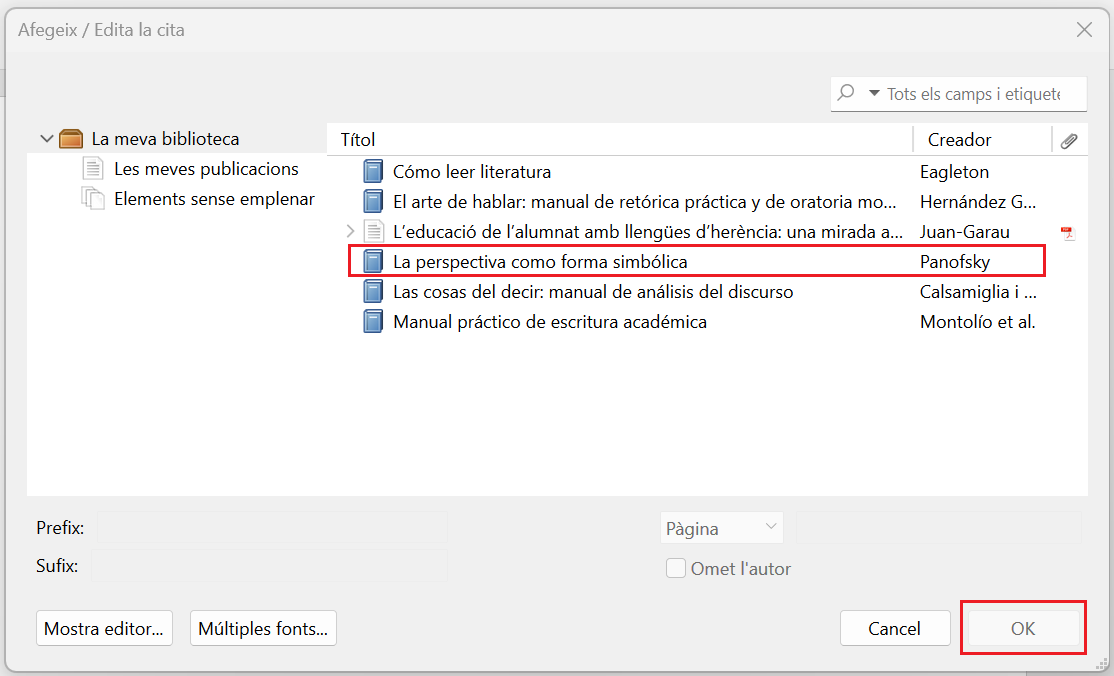The height and width of the screenshot is (676, 1114).
Task: Click the Elements sense emplenar icon
Action: tap(93, 198)
